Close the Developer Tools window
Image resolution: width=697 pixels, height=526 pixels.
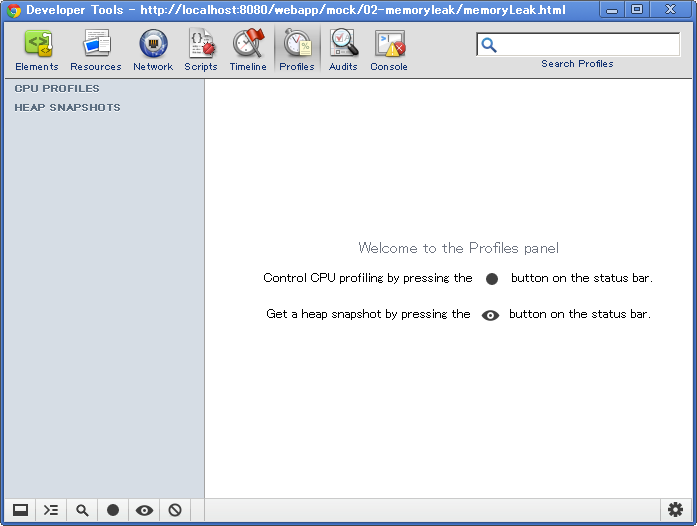click(x=671, y=10)
